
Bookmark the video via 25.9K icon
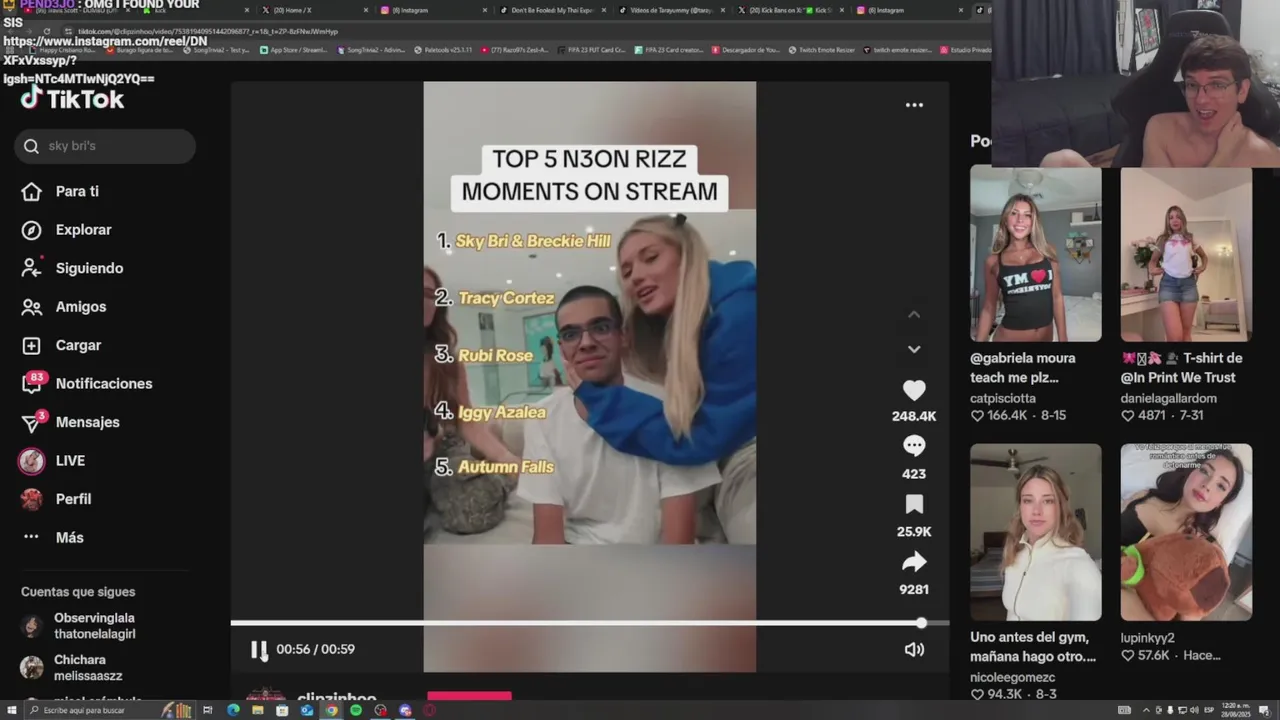coord(914,504)
